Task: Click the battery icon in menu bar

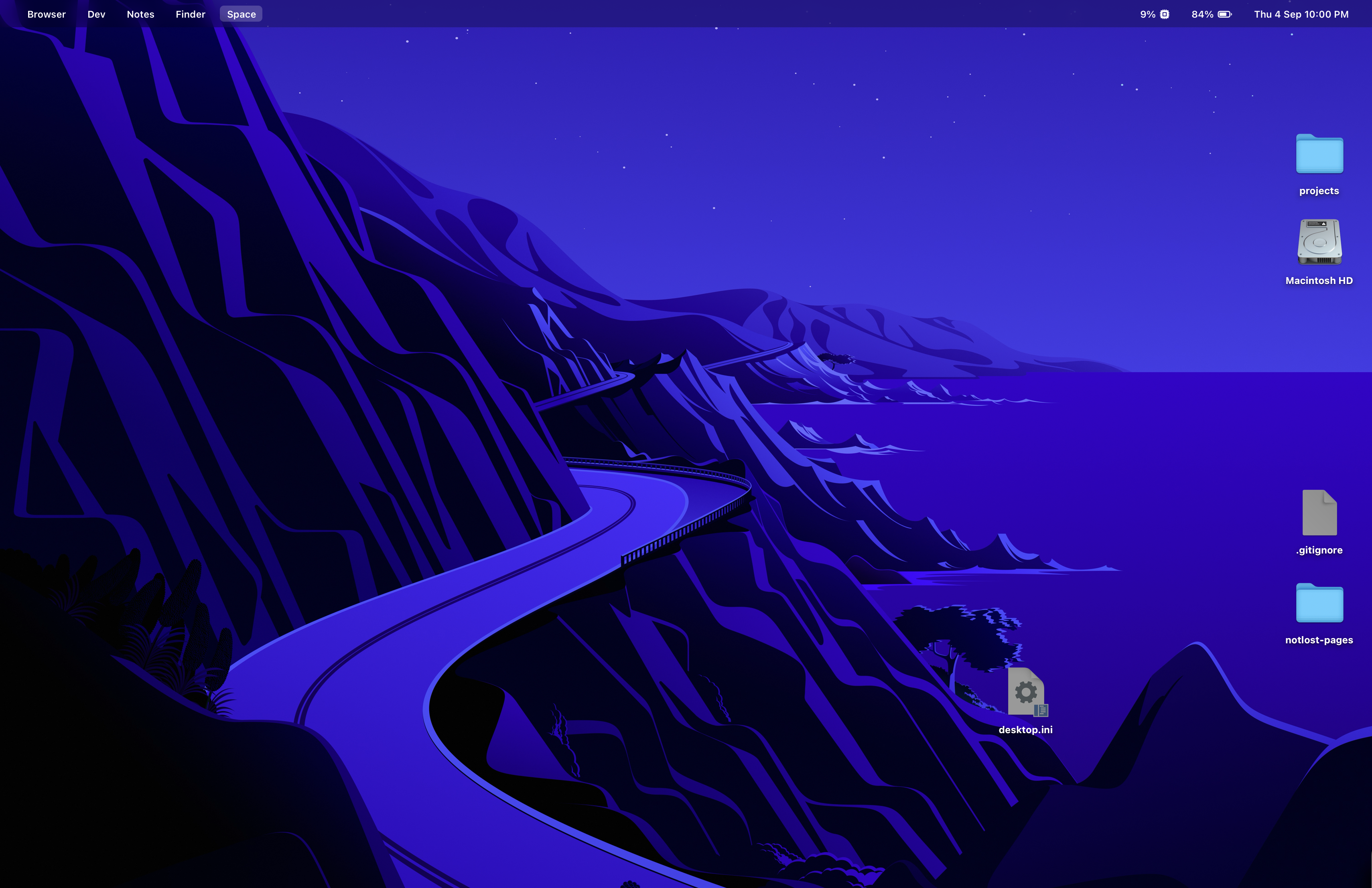Action: [x=1224, y=14]
